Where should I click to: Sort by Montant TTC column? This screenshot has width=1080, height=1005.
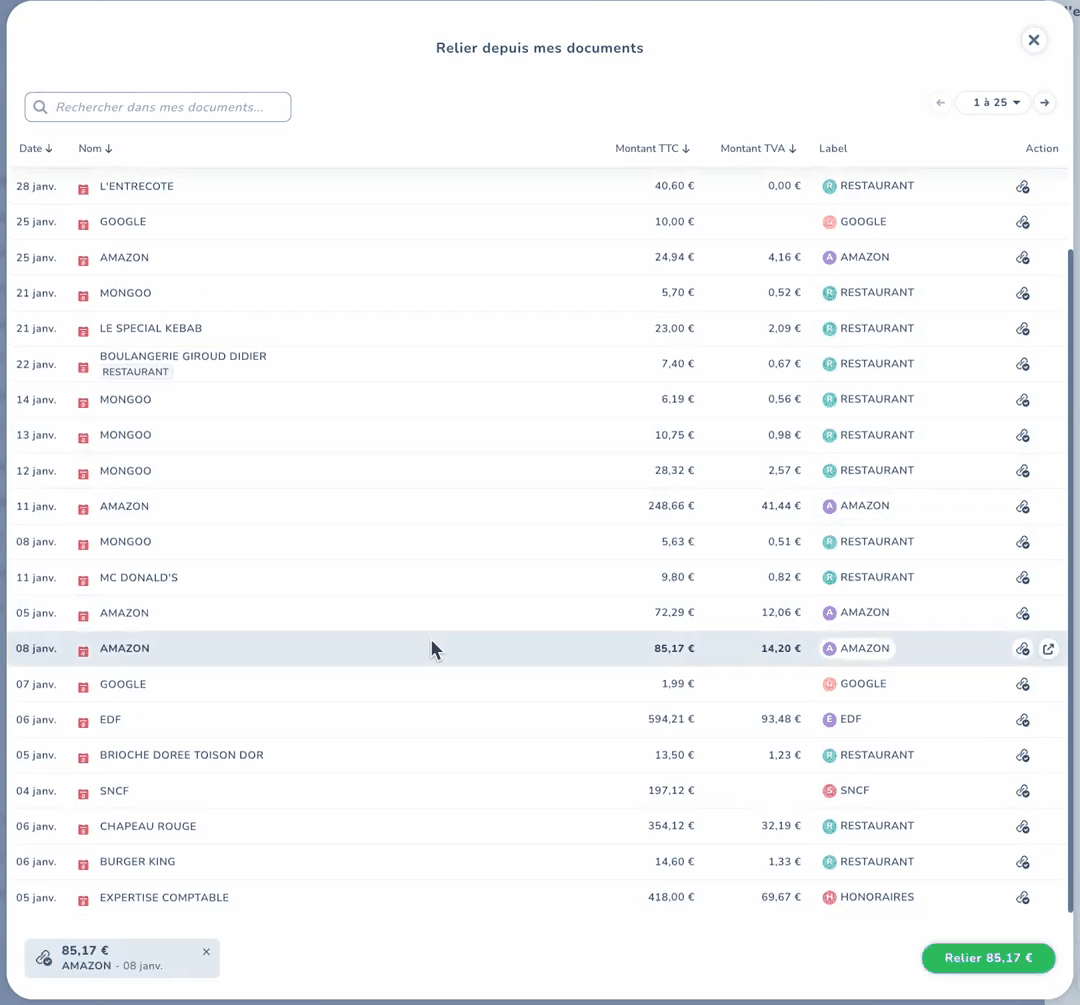652,148
